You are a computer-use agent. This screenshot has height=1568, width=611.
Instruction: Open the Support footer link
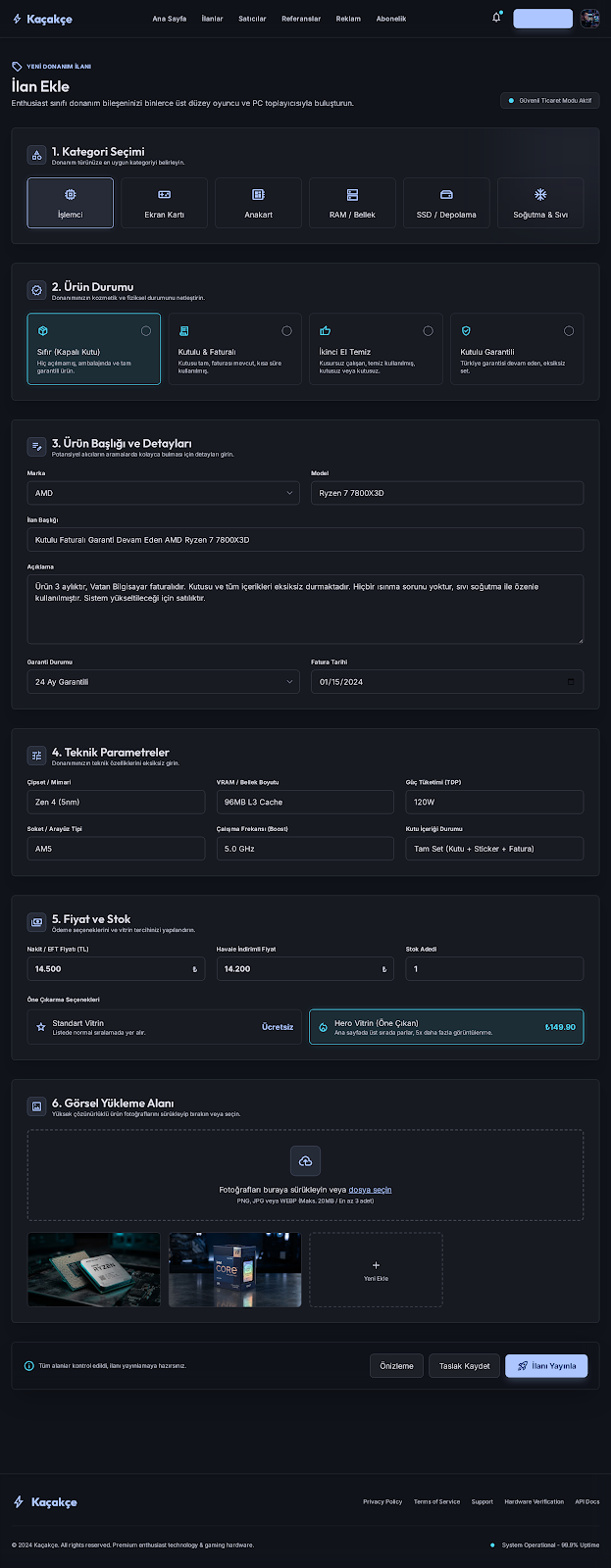(x=483, y=1502)
